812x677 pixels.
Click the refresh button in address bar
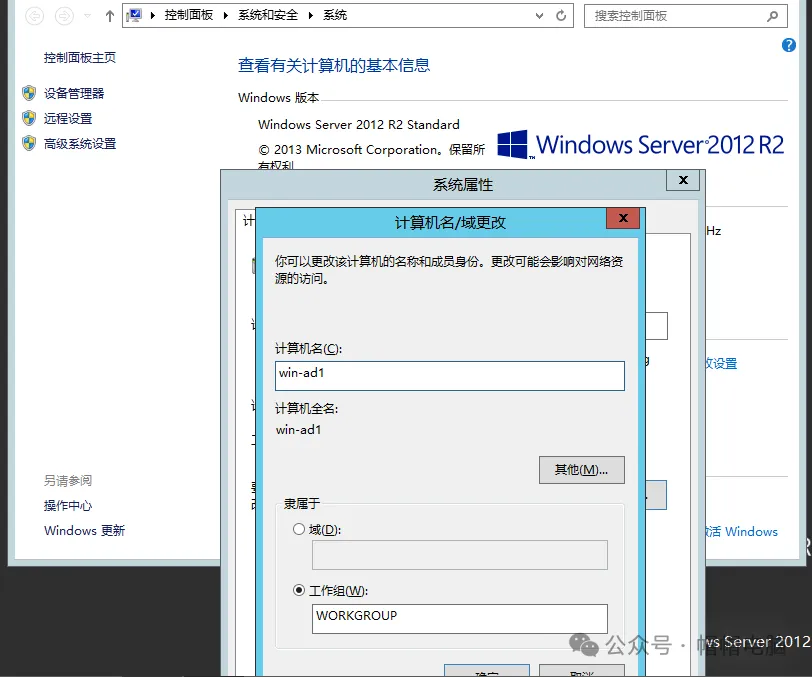[561, 16]
